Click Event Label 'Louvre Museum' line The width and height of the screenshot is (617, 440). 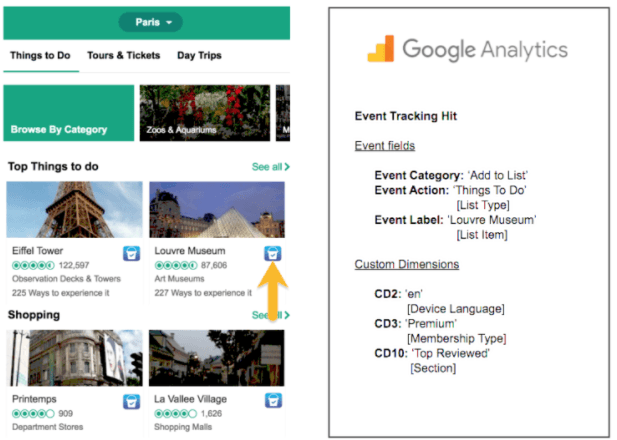click(x=455, y=220)
